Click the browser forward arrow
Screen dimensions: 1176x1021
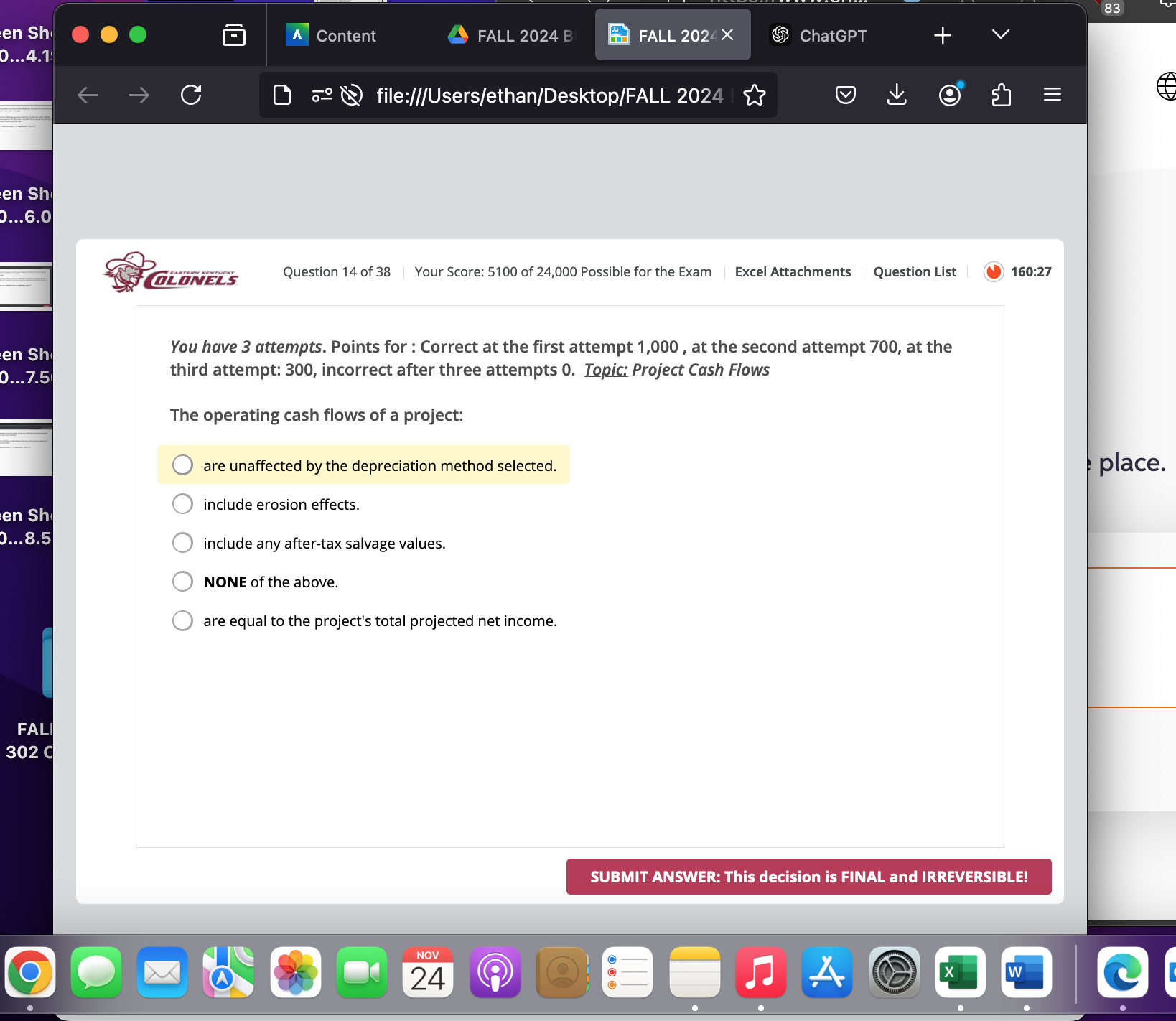pos(139,95)
